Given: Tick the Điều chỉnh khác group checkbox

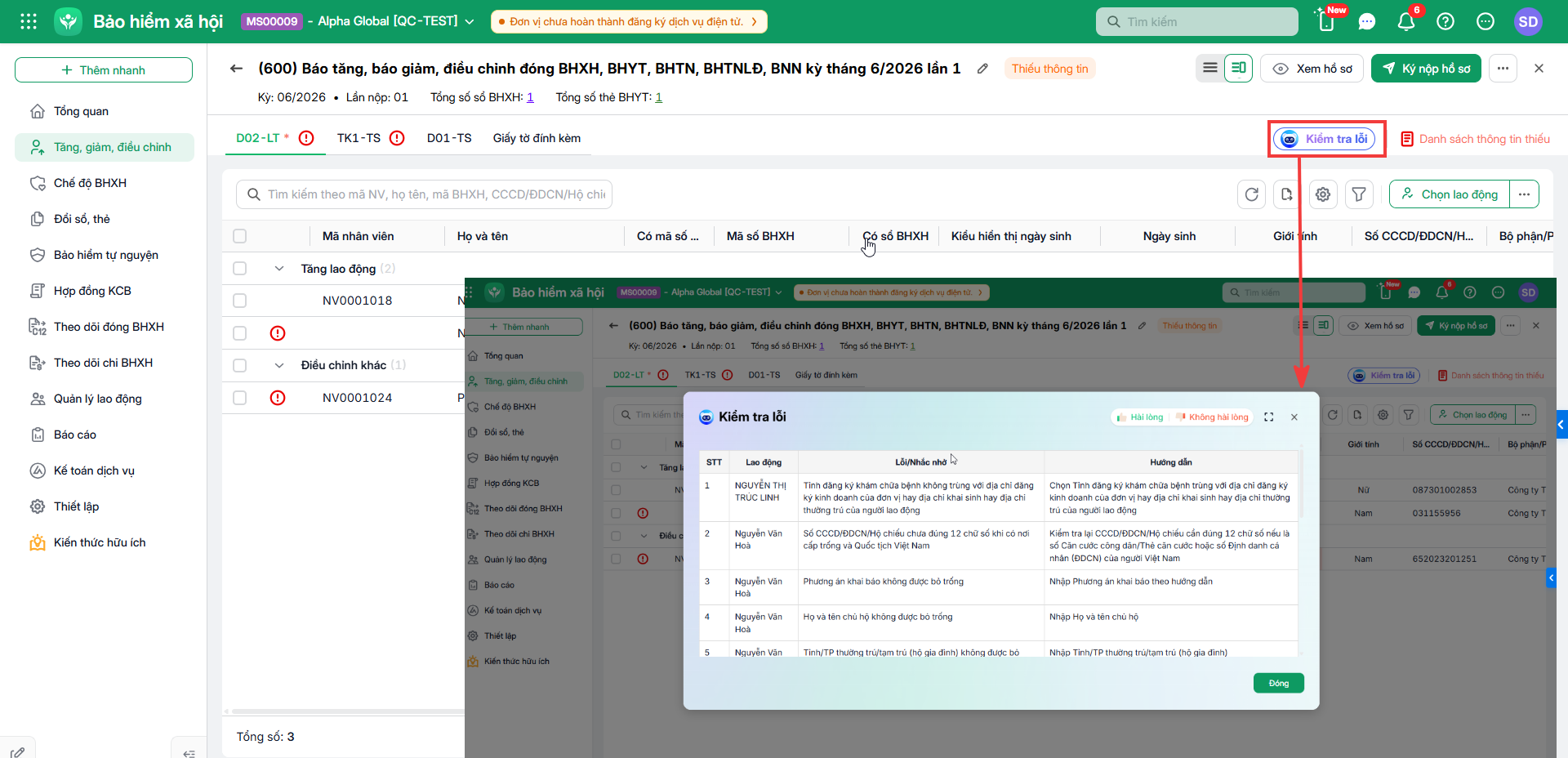Looking at the screenshot, I should 239,365.
